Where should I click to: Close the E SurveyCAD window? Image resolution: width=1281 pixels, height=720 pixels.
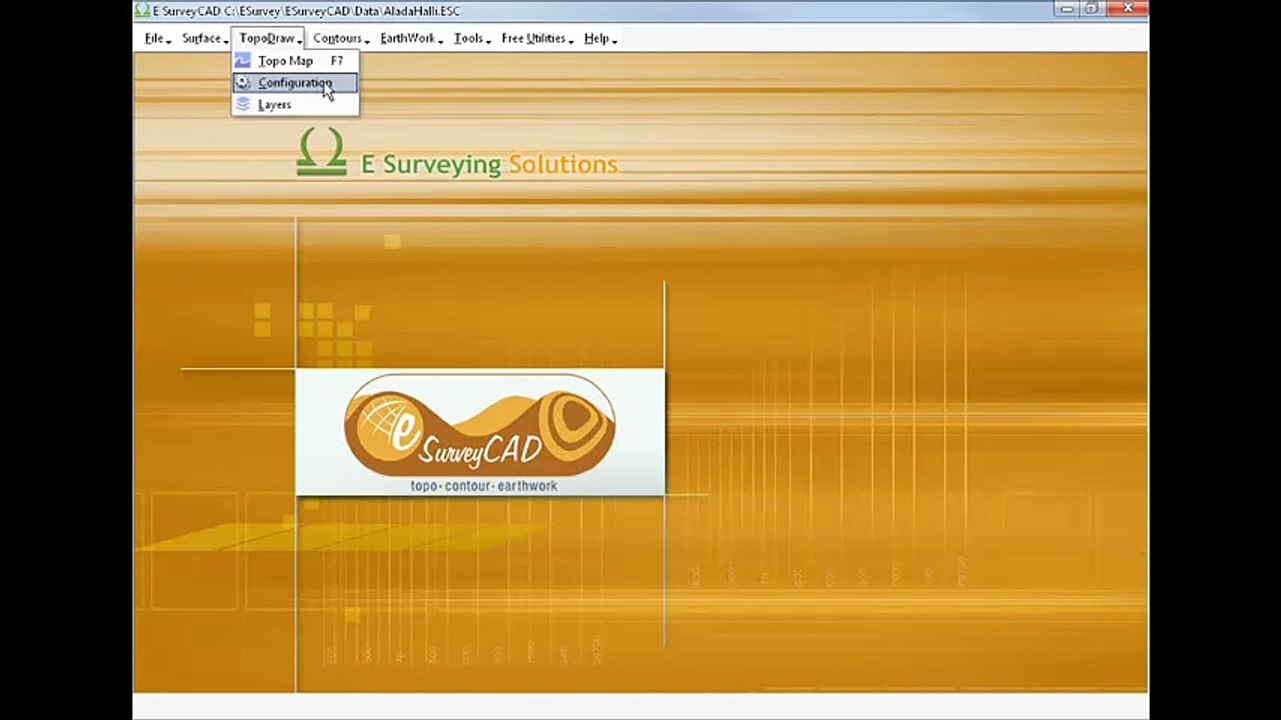pyautogui.click(x=1127, y=9)
